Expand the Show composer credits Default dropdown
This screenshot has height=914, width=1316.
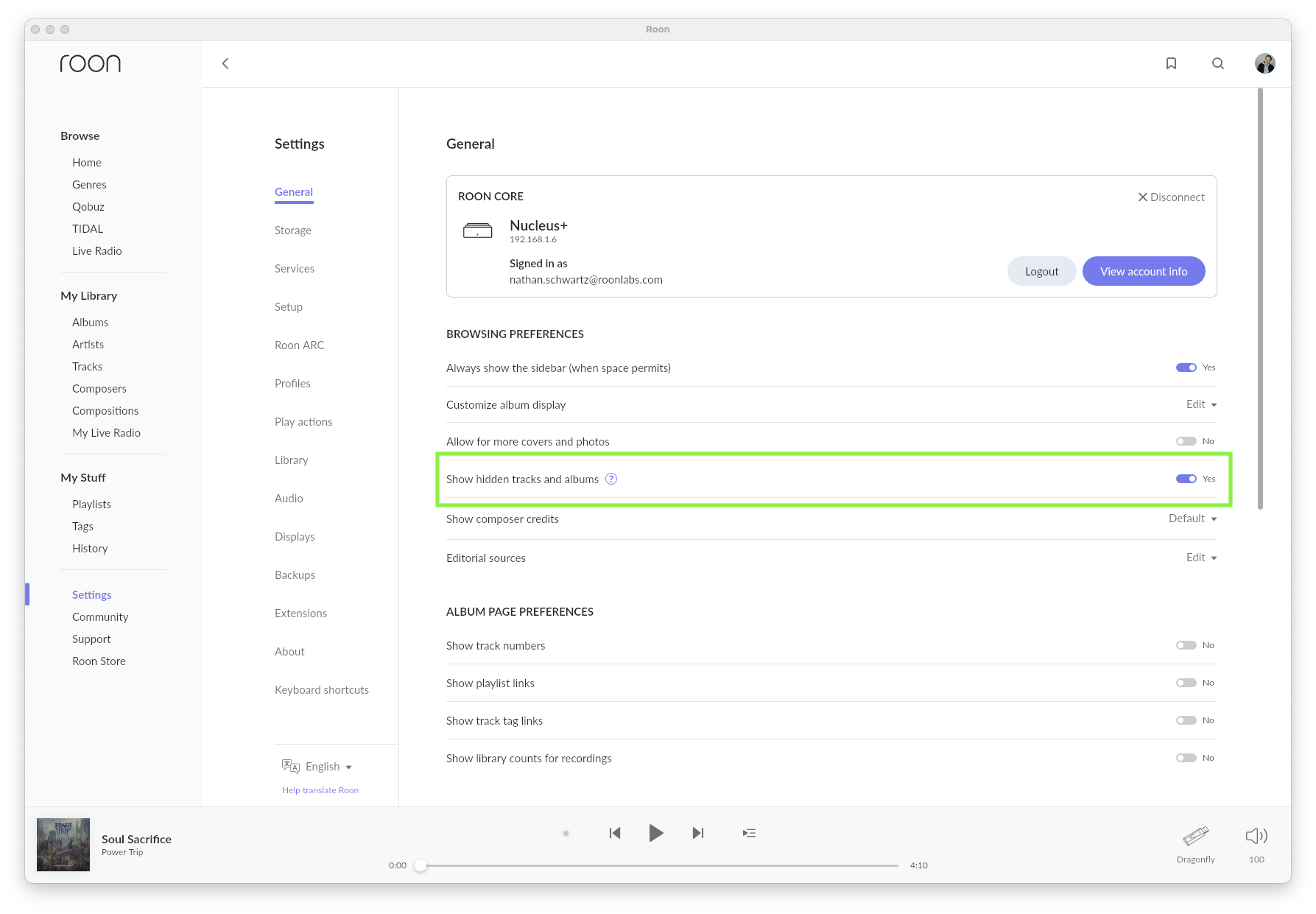(1192, 518)
